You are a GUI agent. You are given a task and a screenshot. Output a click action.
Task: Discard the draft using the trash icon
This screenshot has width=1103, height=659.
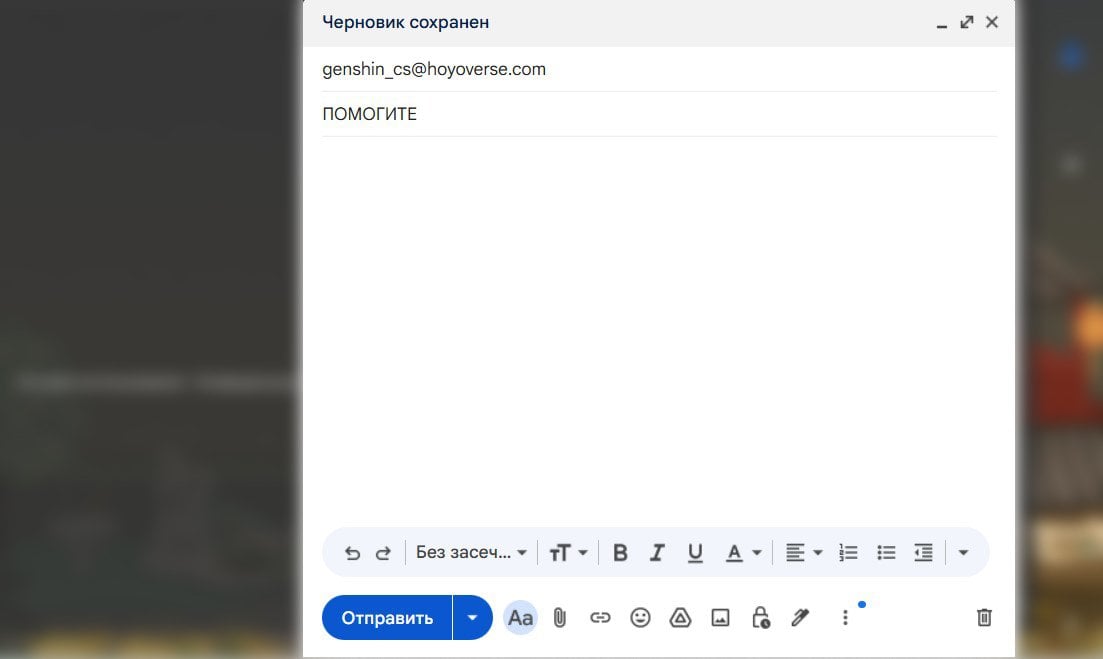click(x=983, y=617)
